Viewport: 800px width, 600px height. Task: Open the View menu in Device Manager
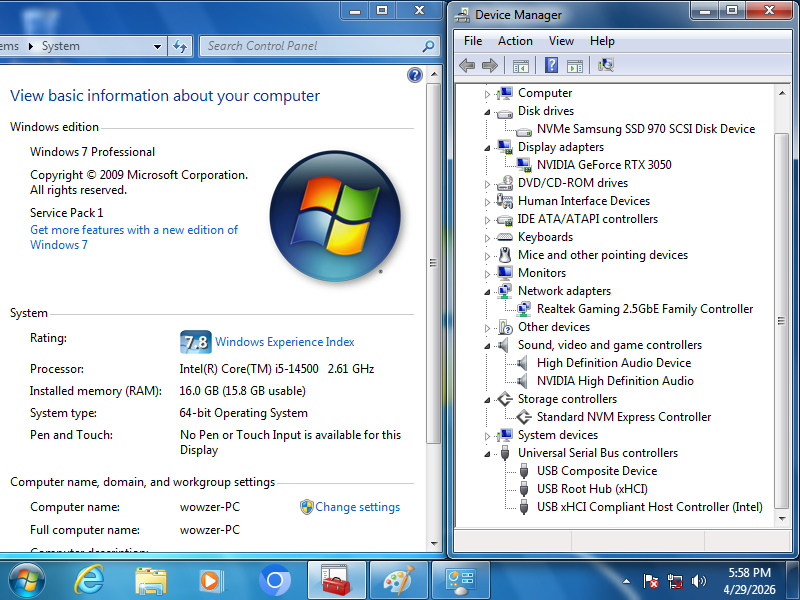(x=561, y=41)
